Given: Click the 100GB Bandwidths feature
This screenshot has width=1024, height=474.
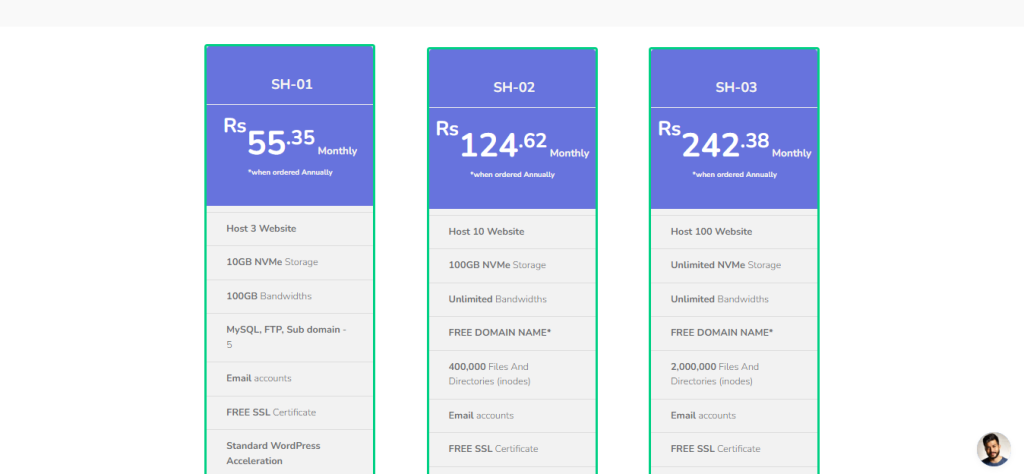Looking at the screenshot, I should [x=269, y=296].
